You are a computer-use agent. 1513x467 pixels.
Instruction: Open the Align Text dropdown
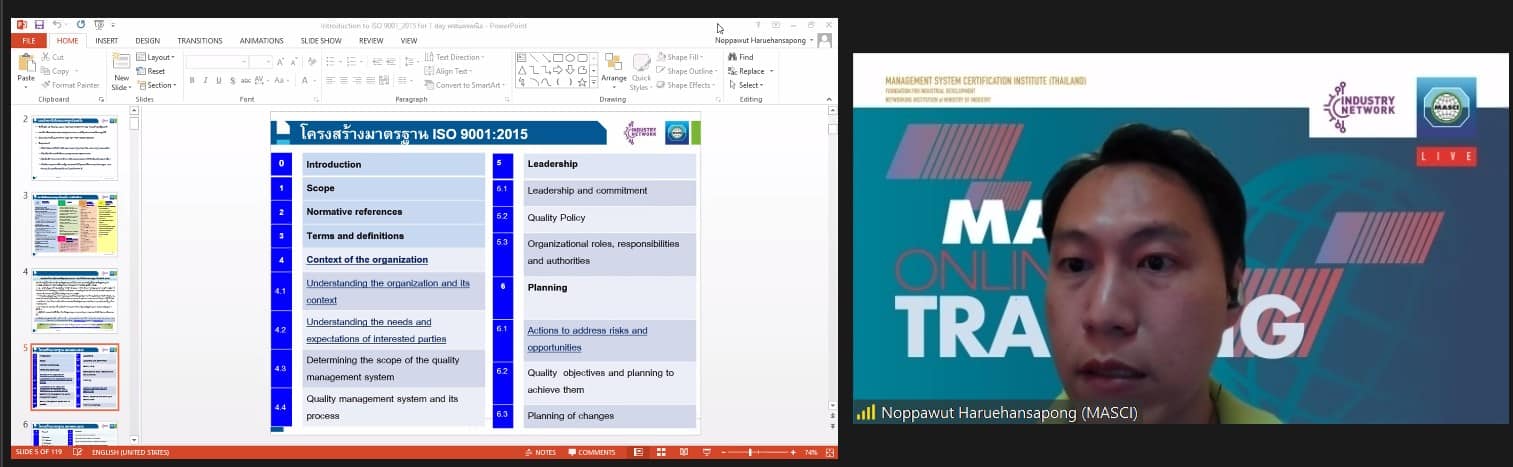[x=450, y=71]
